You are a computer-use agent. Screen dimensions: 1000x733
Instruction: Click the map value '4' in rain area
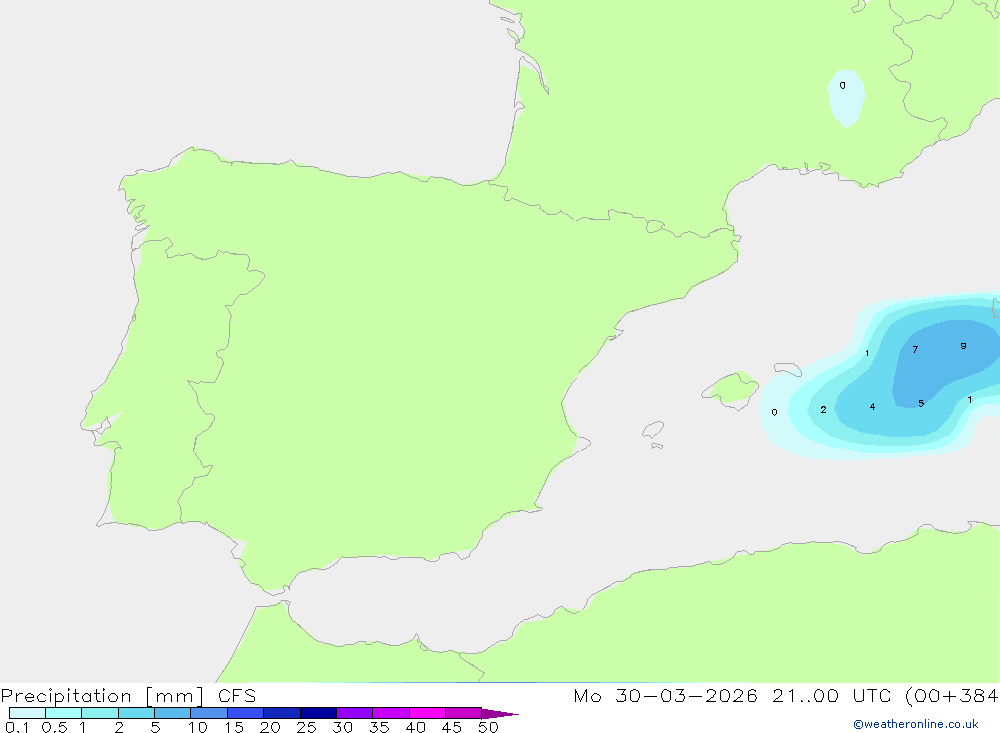tap(872, 406)
